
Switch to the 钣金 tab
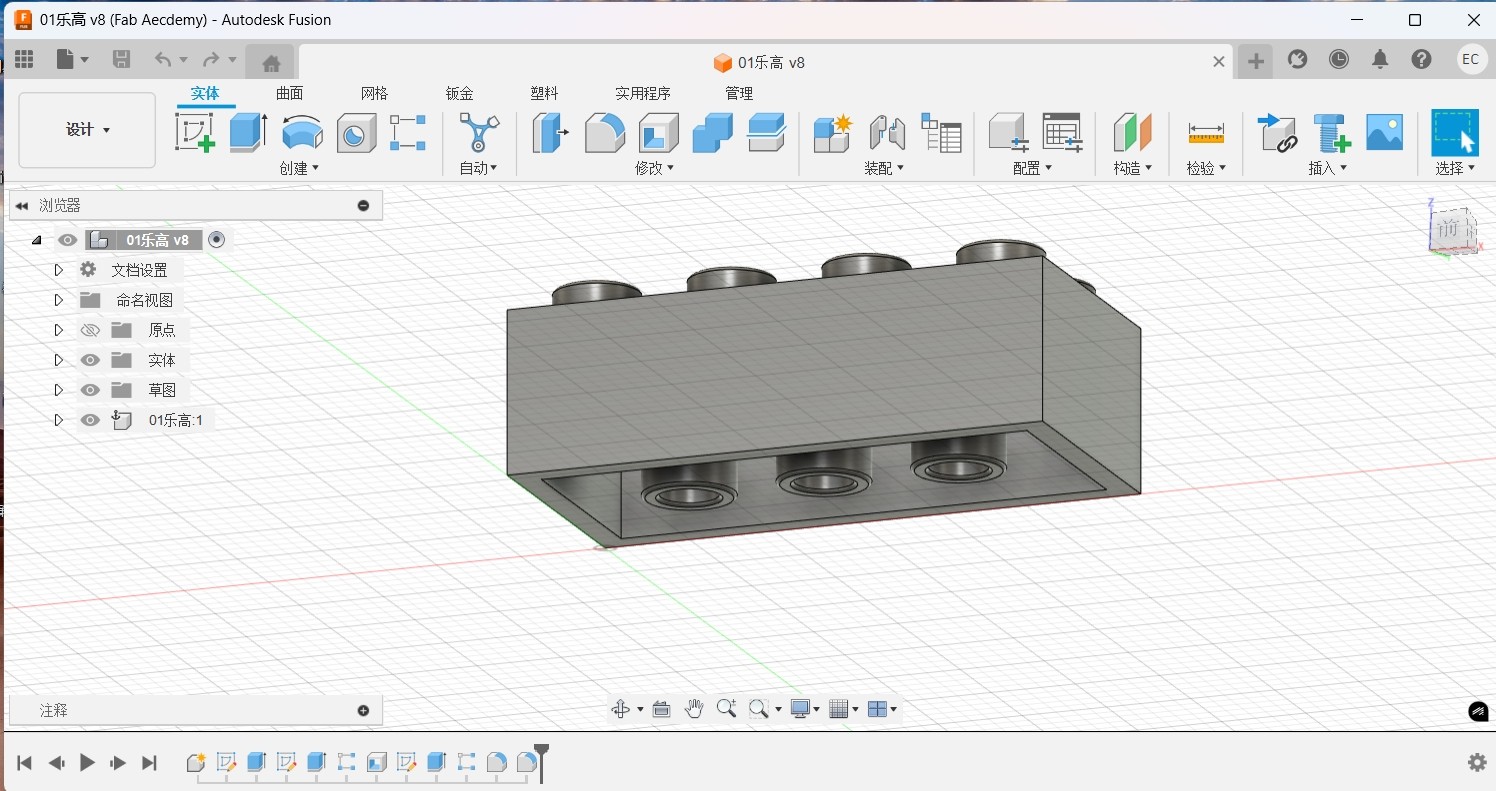click(459, 93)
